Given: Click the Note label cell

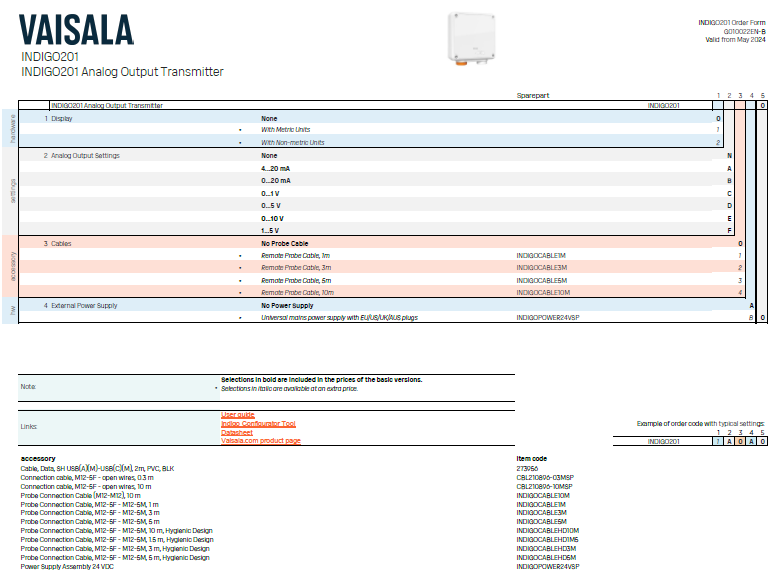Looking at the screenshot, I should (x=117, y=387).
